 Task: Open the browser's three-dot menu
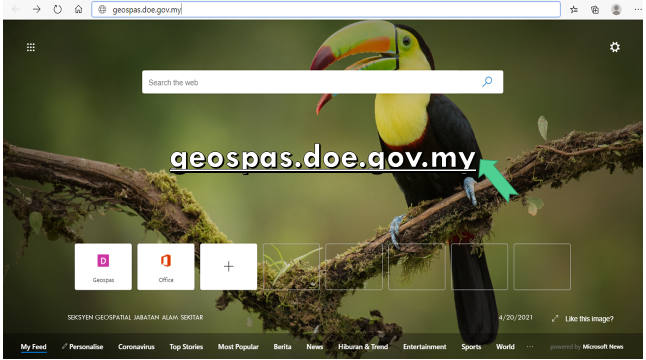[638, 9]
